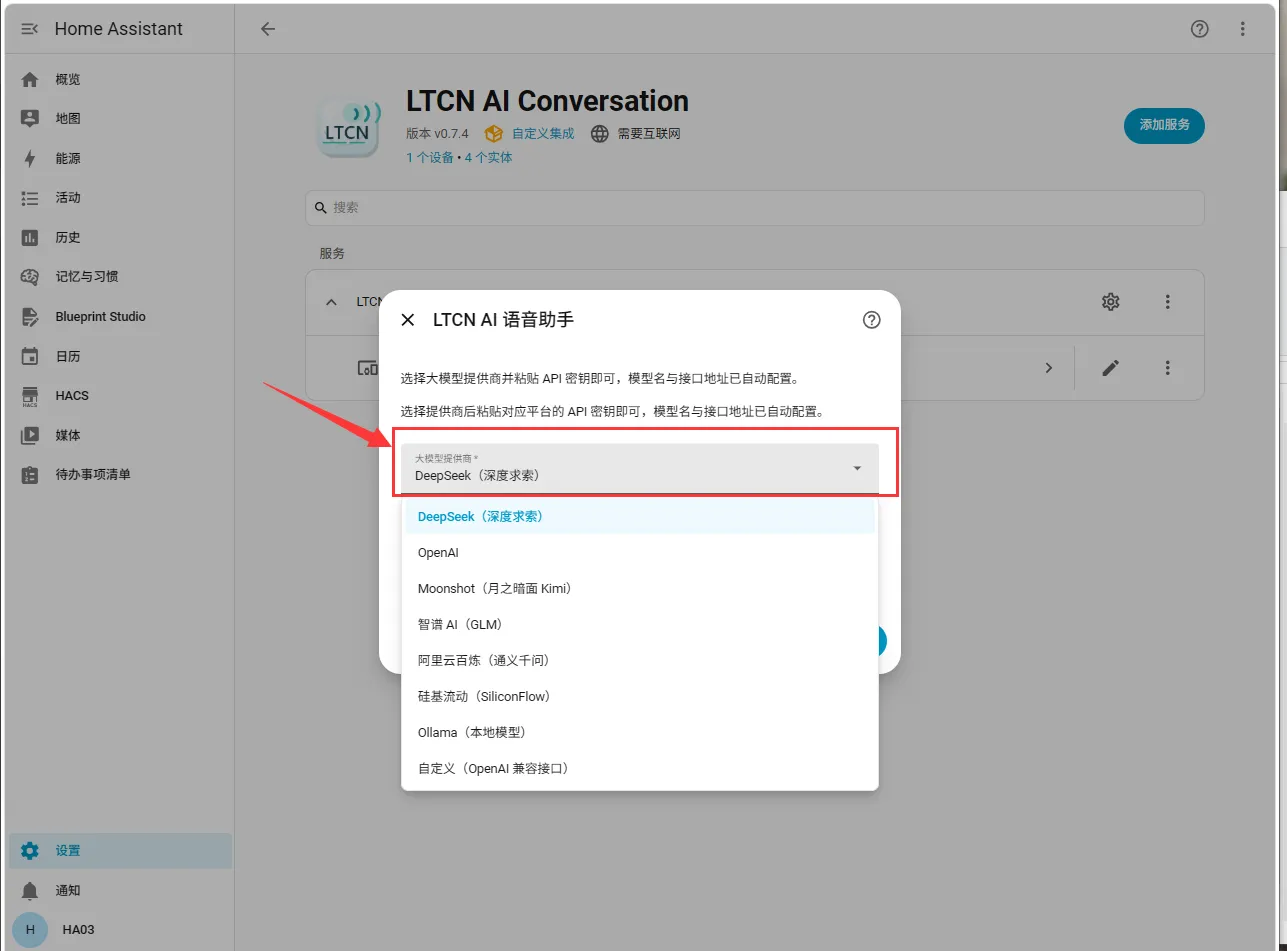Click the 通知 bell icon
Screen dimensions: 1287x951
click(30, 890)
